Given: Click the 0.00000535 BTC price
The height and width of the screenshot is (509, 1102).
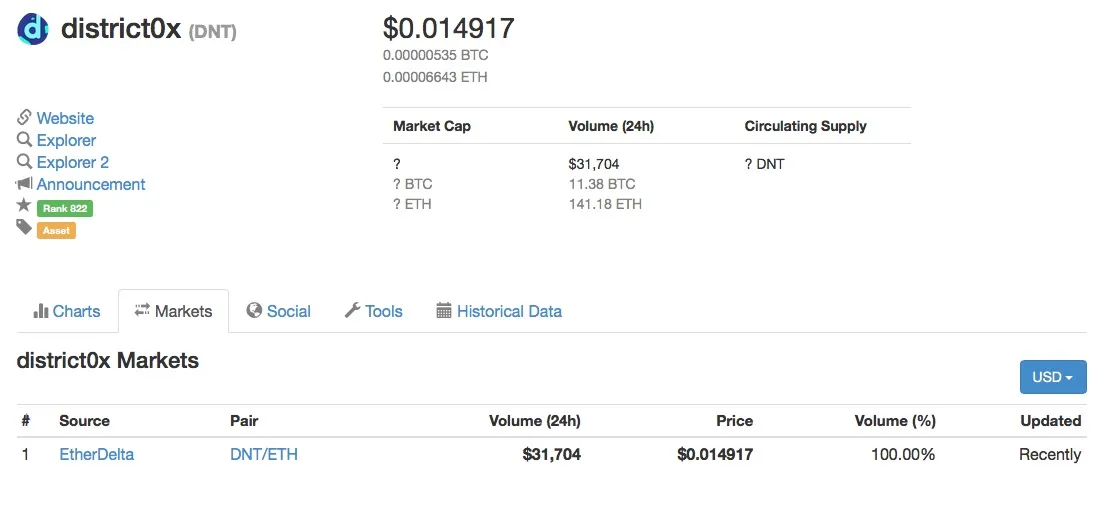Looking at the screenshot, I should tap(436, 55).
